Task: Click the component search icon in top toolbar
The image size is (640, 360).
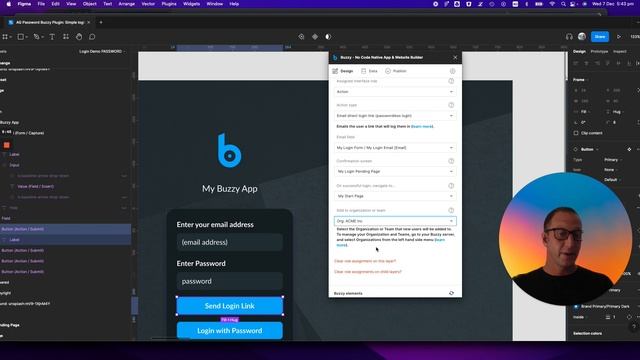Action: (x=301, y=37)
